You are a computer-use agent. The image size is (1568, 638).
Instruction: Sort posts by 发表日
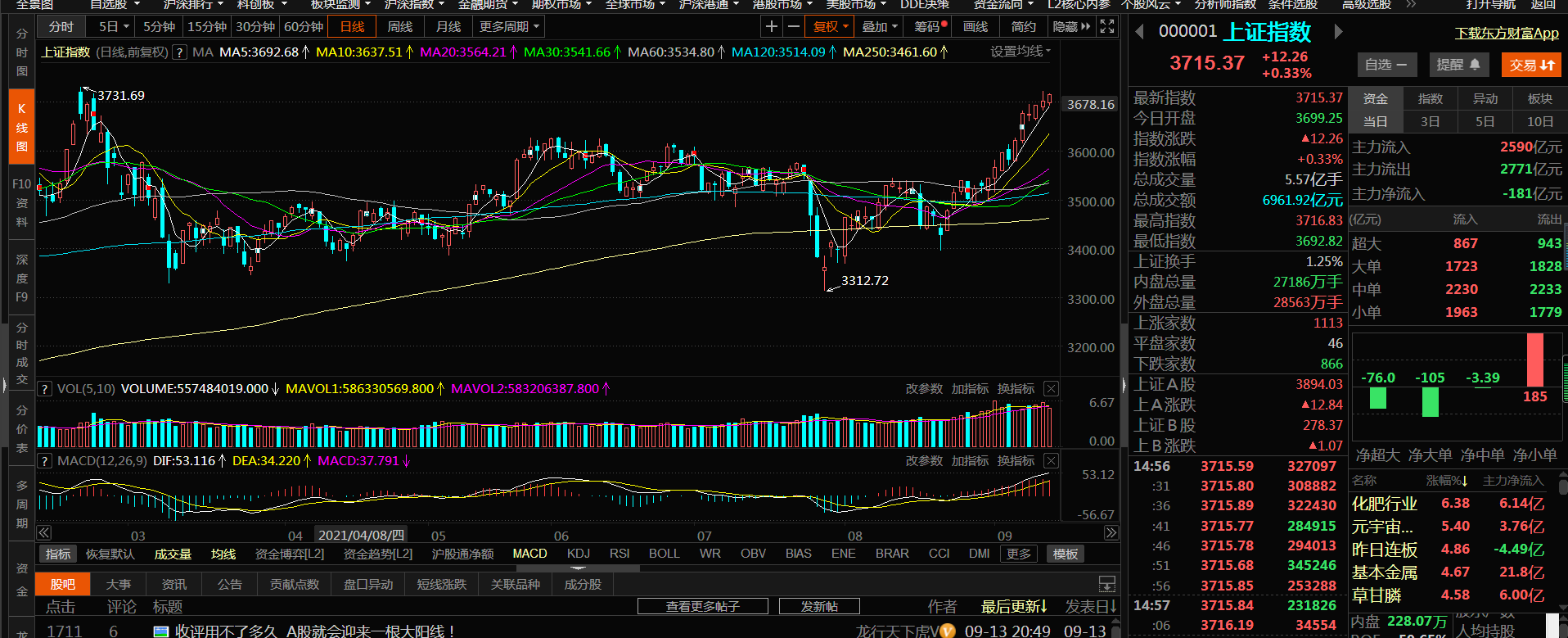coord(1091,607)
